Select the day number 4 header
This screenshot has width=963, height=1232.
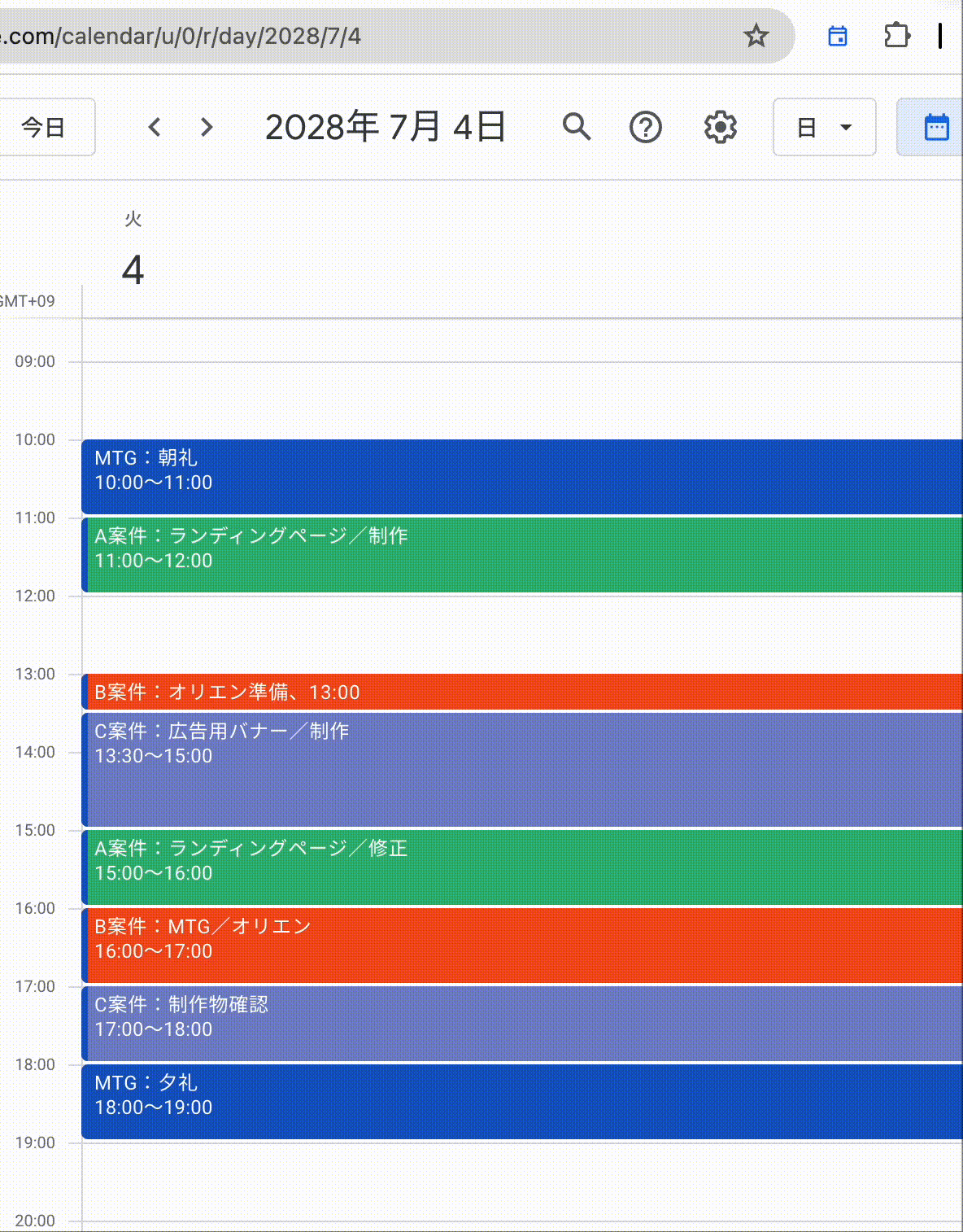pyautogui.click(x=133, y=270)
